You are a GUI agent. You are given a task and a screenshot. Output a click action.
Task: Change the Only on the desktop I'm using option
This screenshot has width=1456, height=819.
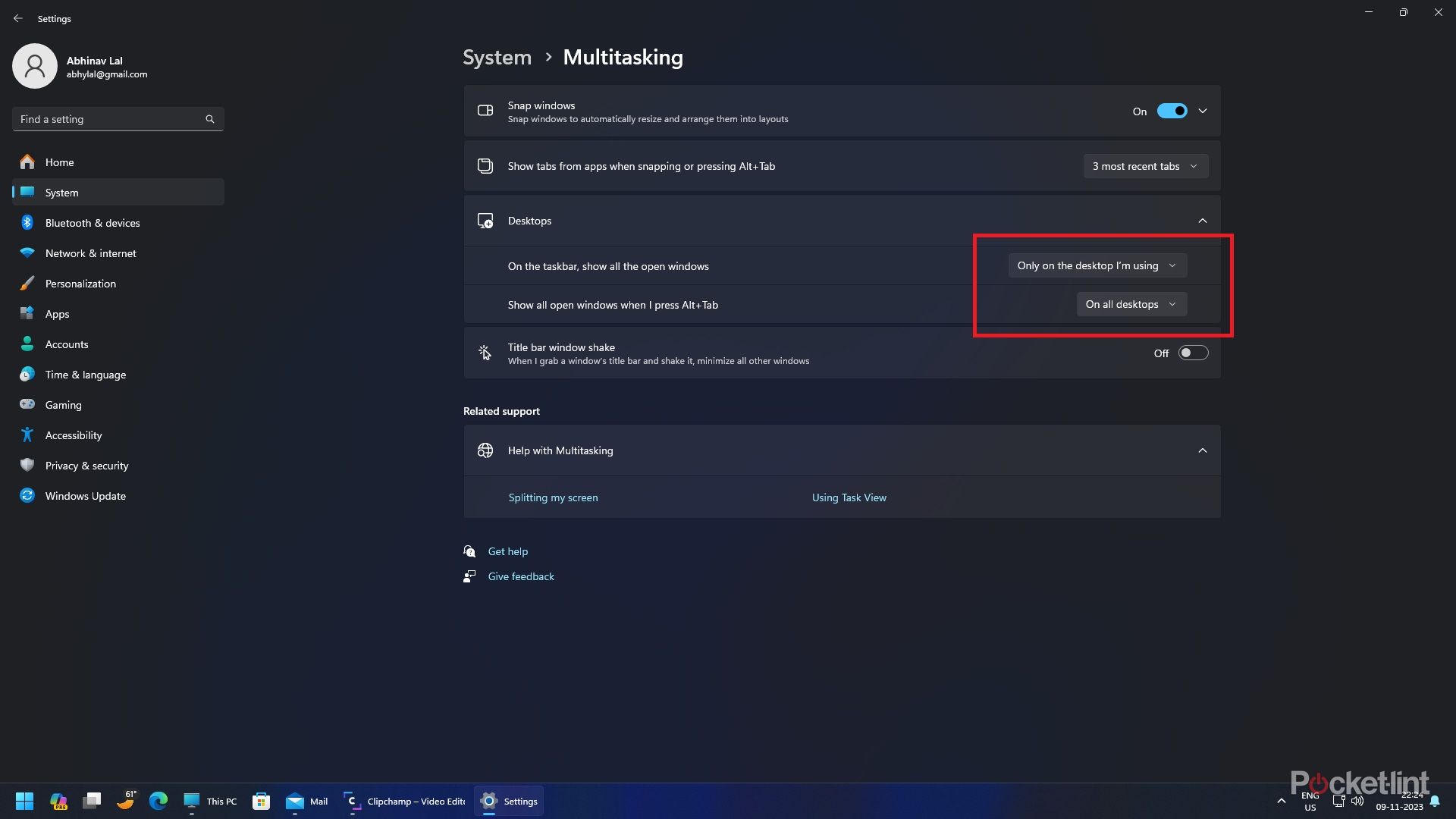coord(1097,265)
